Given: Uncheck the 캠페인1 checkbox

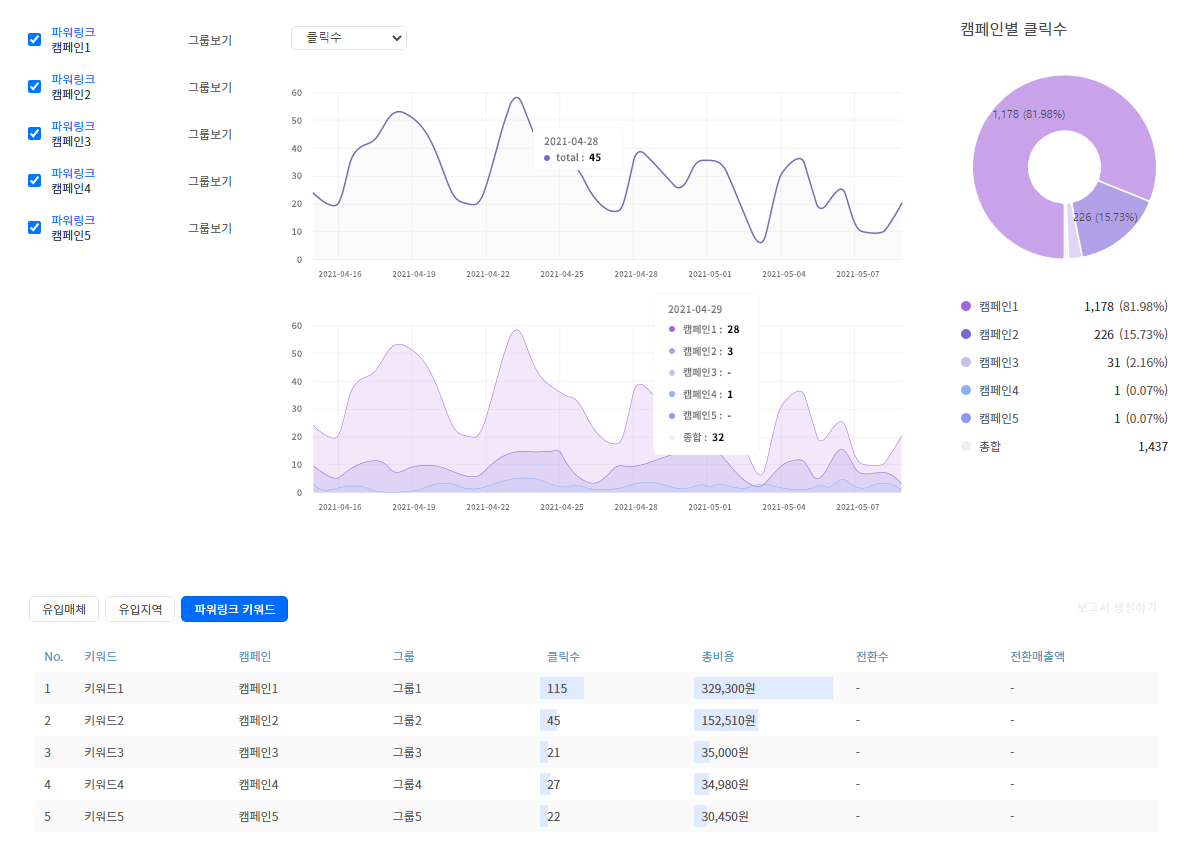Looking at the screenshot, I should (x=34, y=39).
